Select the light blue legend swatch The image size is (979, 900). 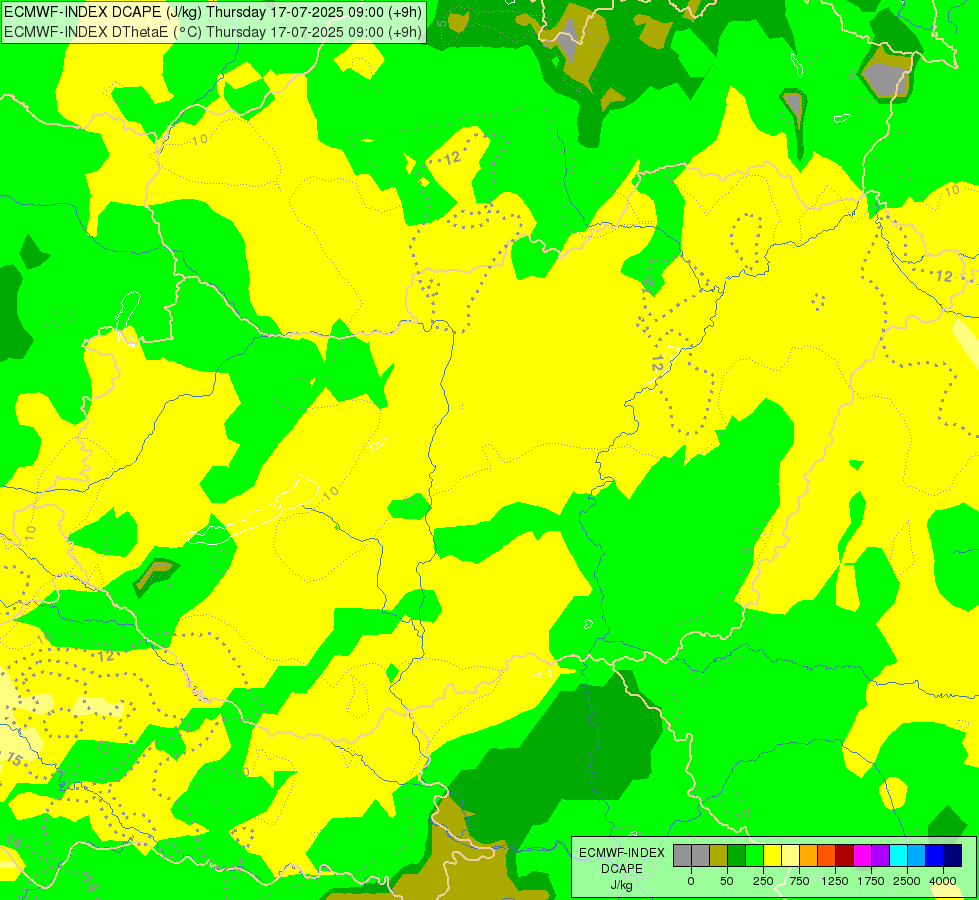pyautogui.click(x=917, y=856)
